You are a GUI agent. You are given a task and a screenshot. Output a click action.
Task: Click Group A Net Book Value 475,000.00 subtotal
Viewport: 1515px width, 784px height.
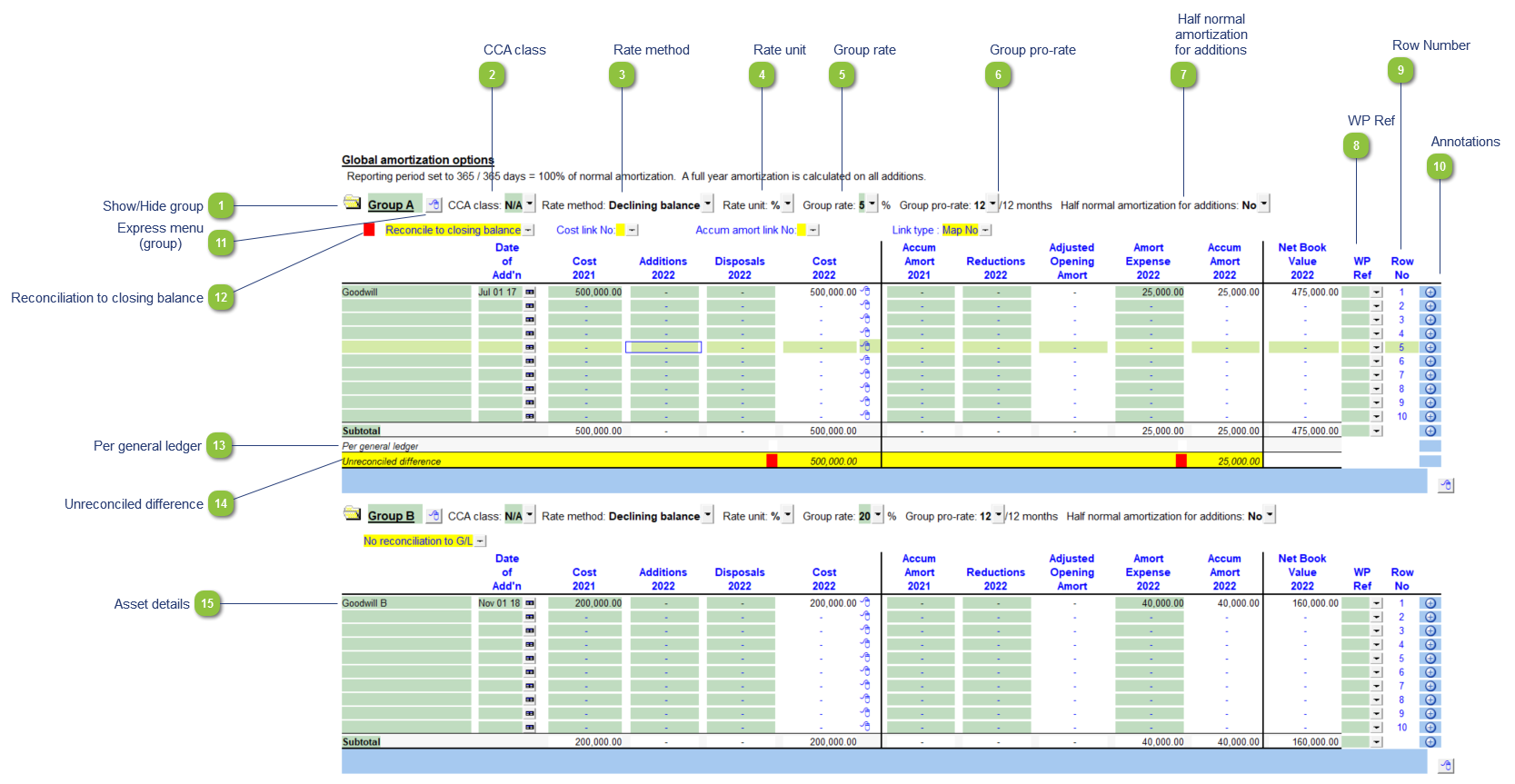pyautogui.click(x=1314, y=432)
